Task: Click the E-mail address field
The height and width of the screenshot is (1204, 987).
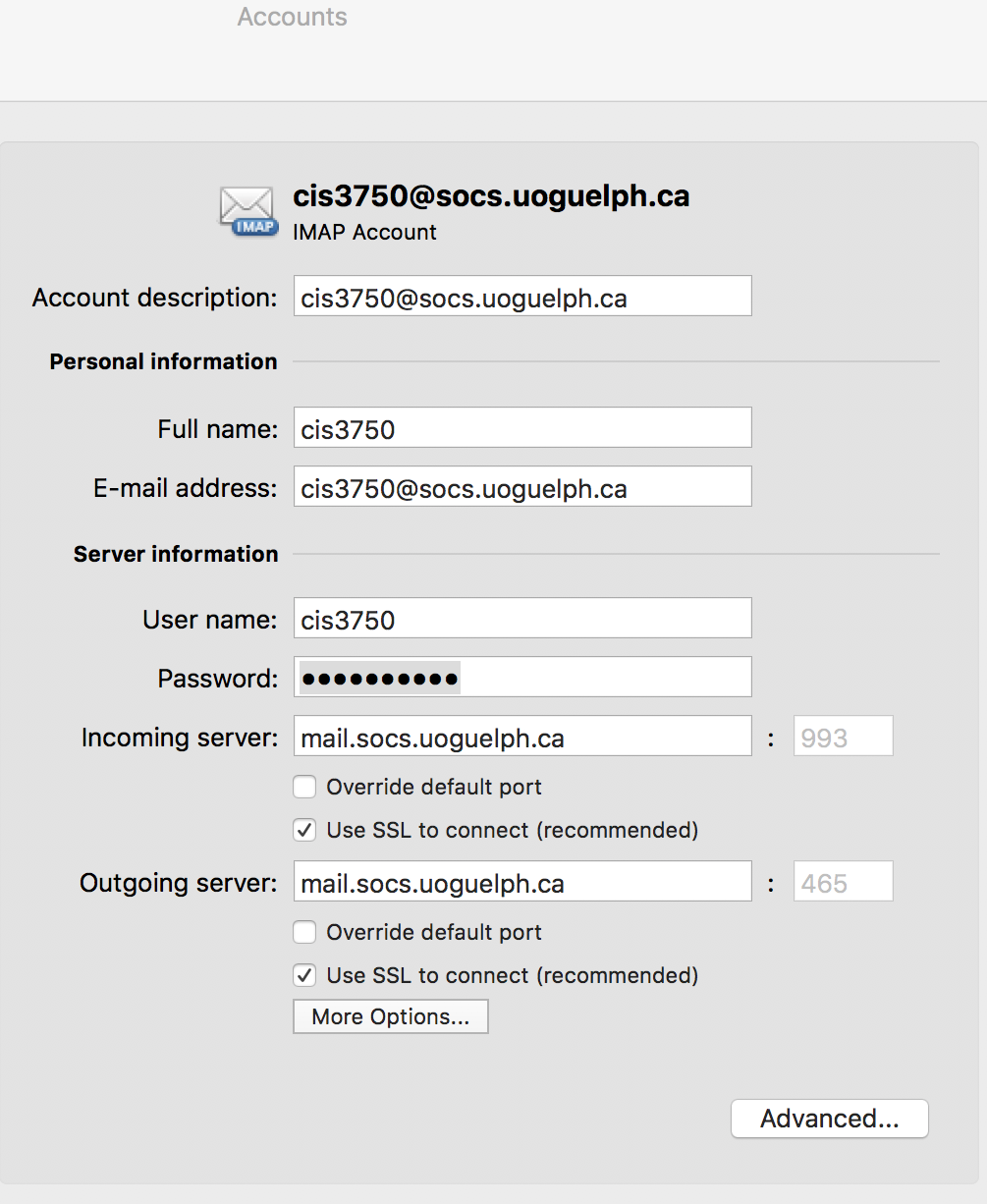Action: click(x=521, y=486)
